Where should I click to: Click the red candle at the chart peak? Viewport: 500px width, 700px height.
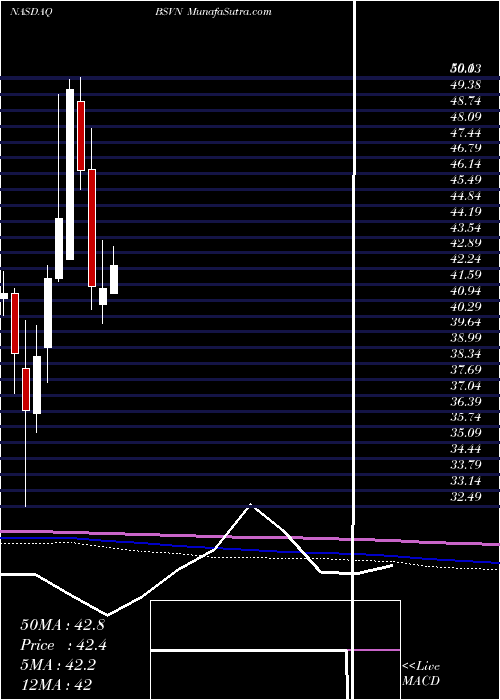tap(81, 136)
